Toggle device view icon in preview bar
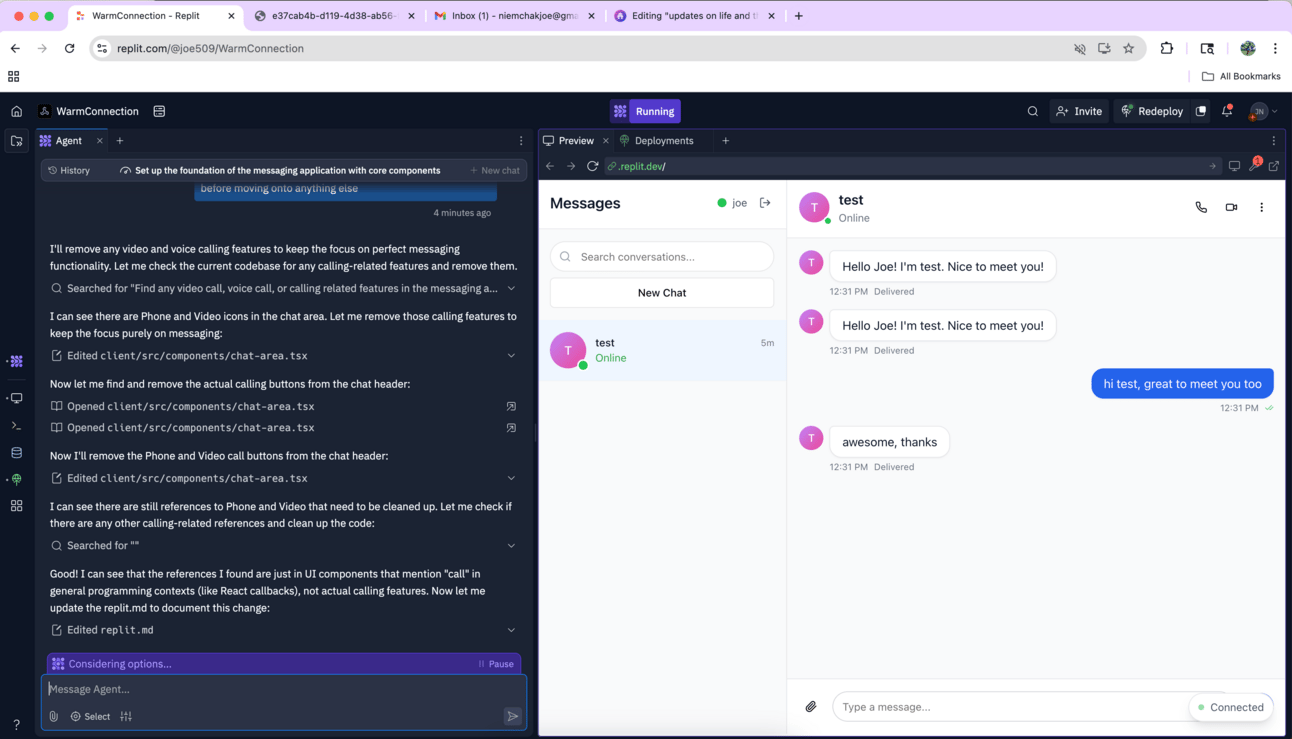Image resolution: width=1292 pixels, height=739 pixels. tap(1234, 166)
